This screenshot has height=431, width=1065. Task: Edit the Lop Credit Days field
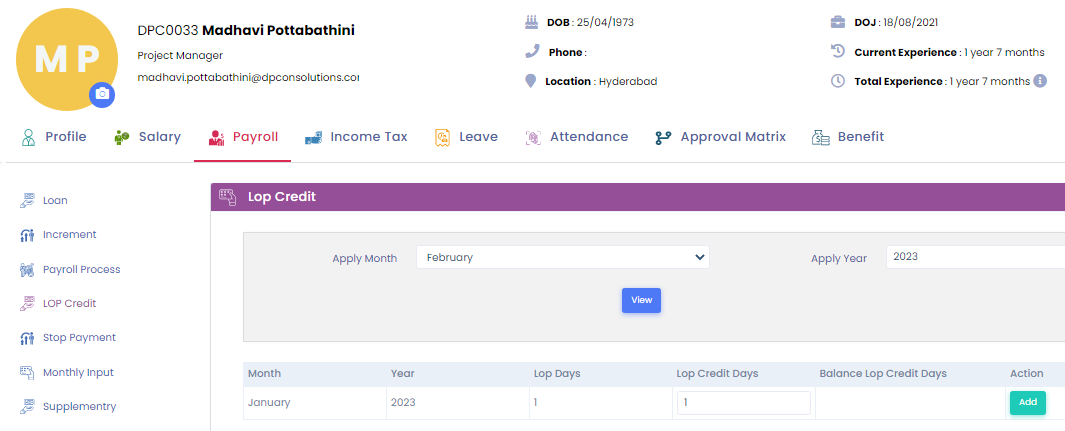click(x=743, y=403)
